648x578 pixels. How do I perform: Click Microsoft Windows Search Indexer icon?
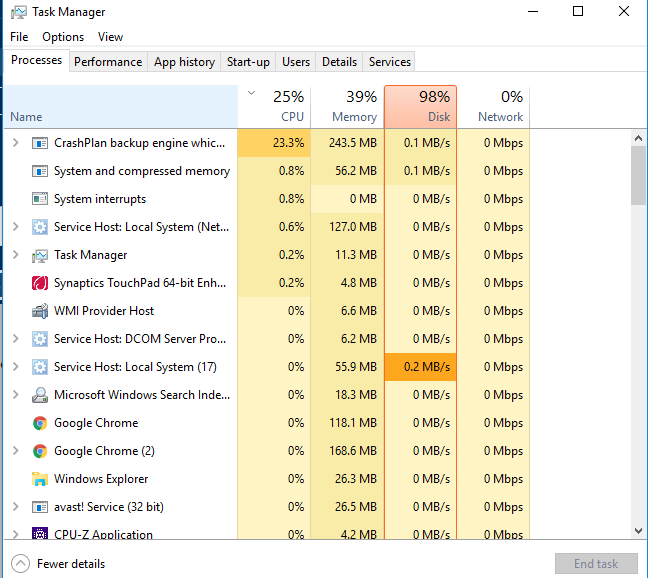pos(40,395)
